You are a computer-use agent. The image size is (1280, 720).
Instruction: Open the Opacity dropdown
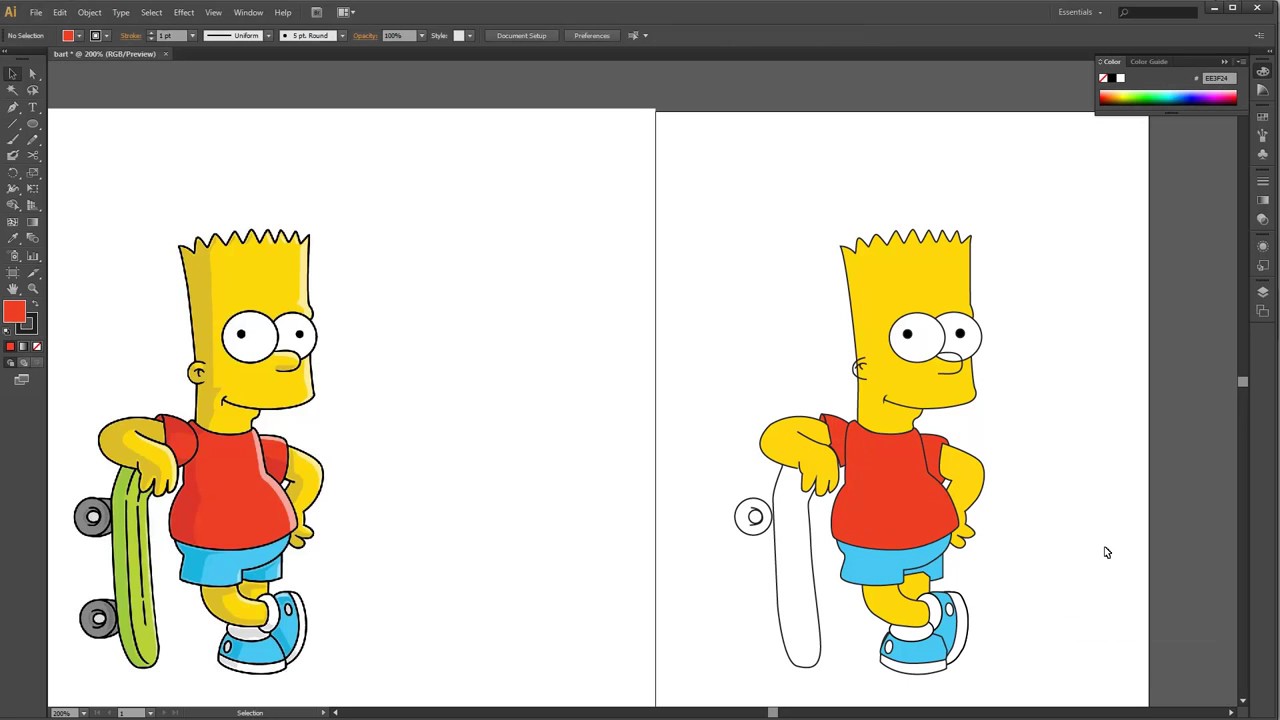[421, 35]
